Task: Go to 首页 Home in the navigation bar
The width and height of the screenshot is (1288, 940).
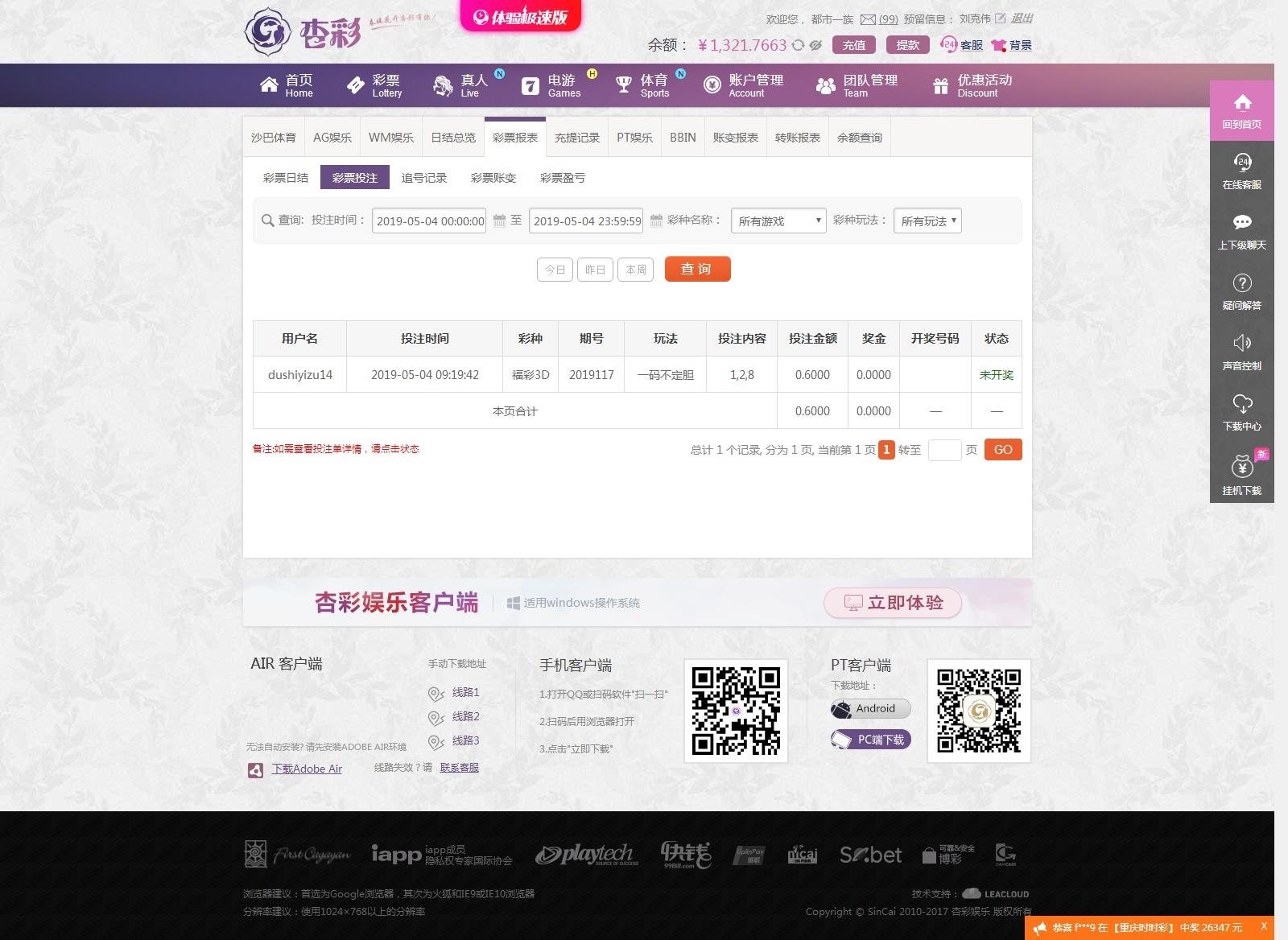Action: coord(287,85)
